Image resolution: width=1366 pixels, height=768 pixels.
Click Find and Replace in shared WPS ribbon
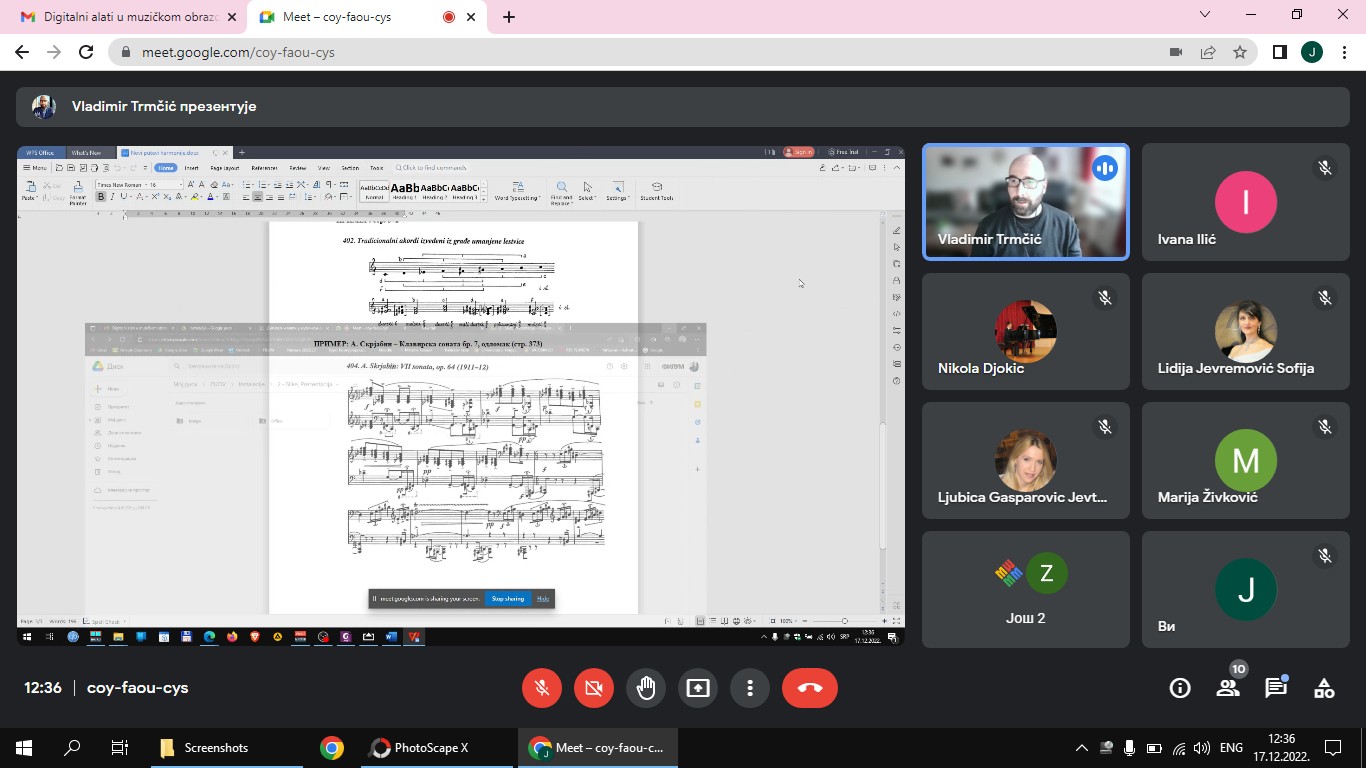click(x=561, y=191)
